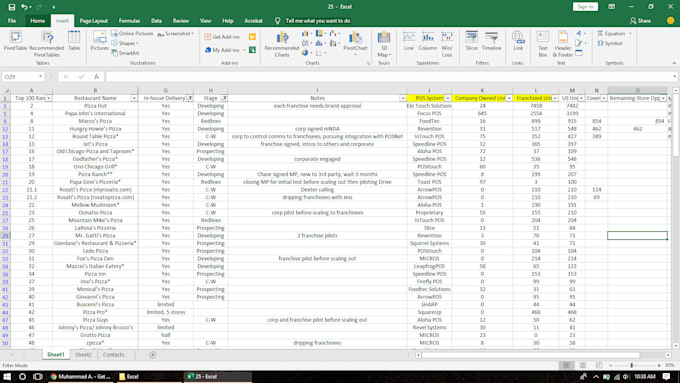The height and width of the screenshot is (383, 680).
Task: Select Normal view in status bar
Action: (x=566, y=366)
